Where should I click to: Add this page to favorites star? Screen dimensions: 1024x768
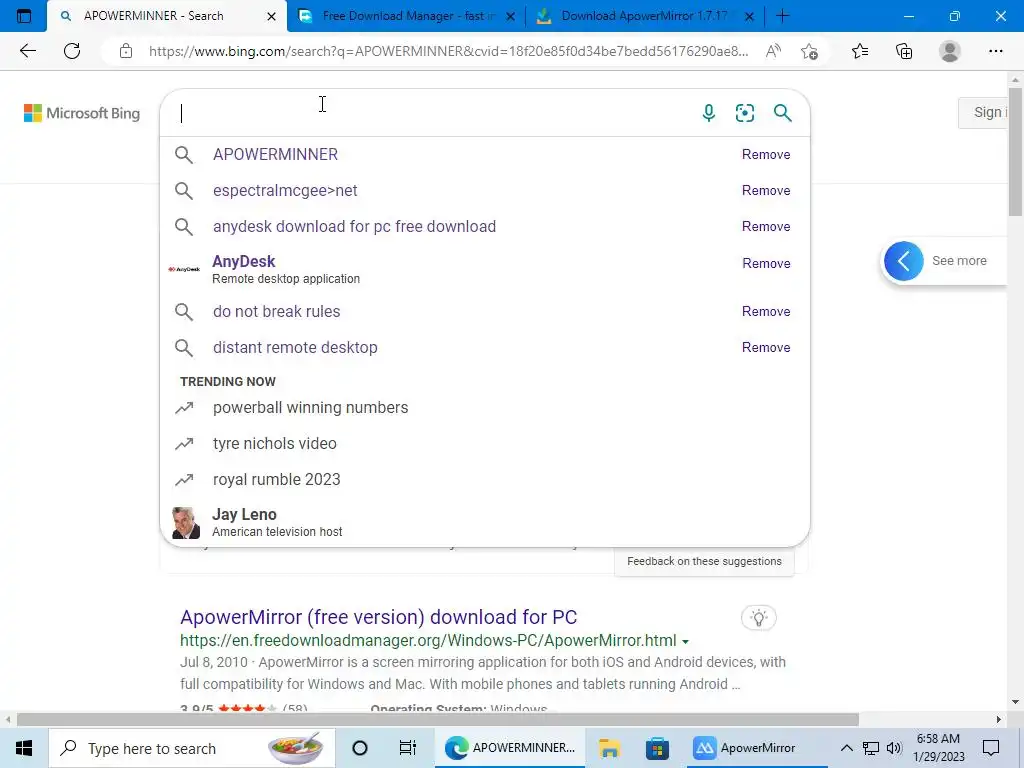(x=809, y=51)
